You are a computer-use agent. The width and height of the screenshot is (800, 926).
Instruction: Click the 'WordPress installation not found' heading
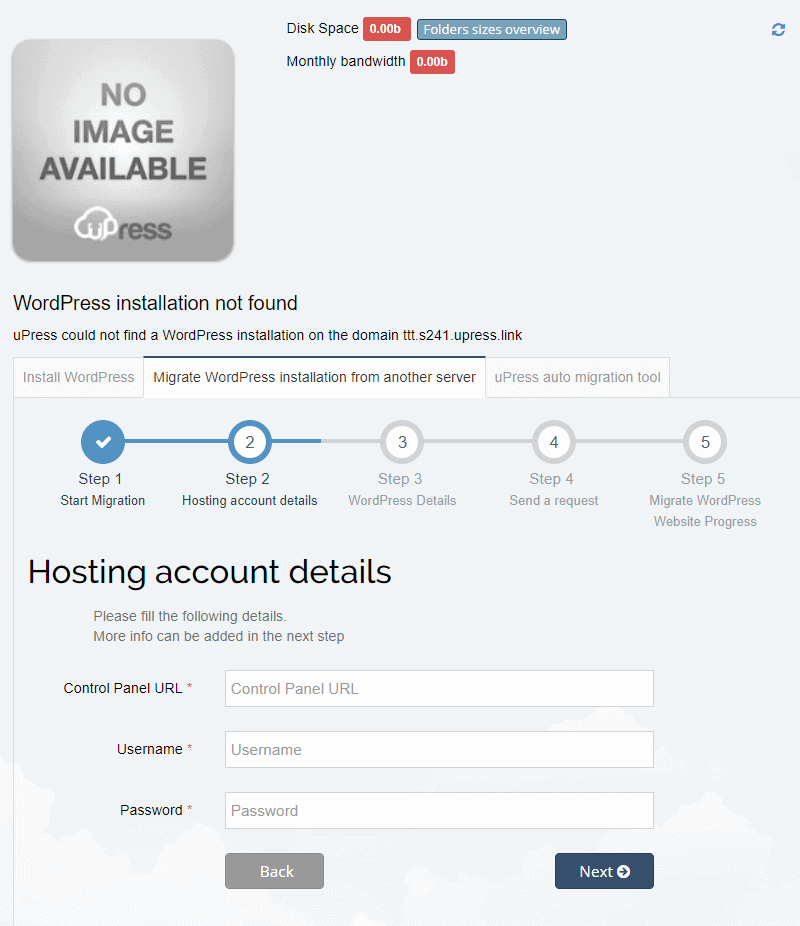tap(155, 303)
